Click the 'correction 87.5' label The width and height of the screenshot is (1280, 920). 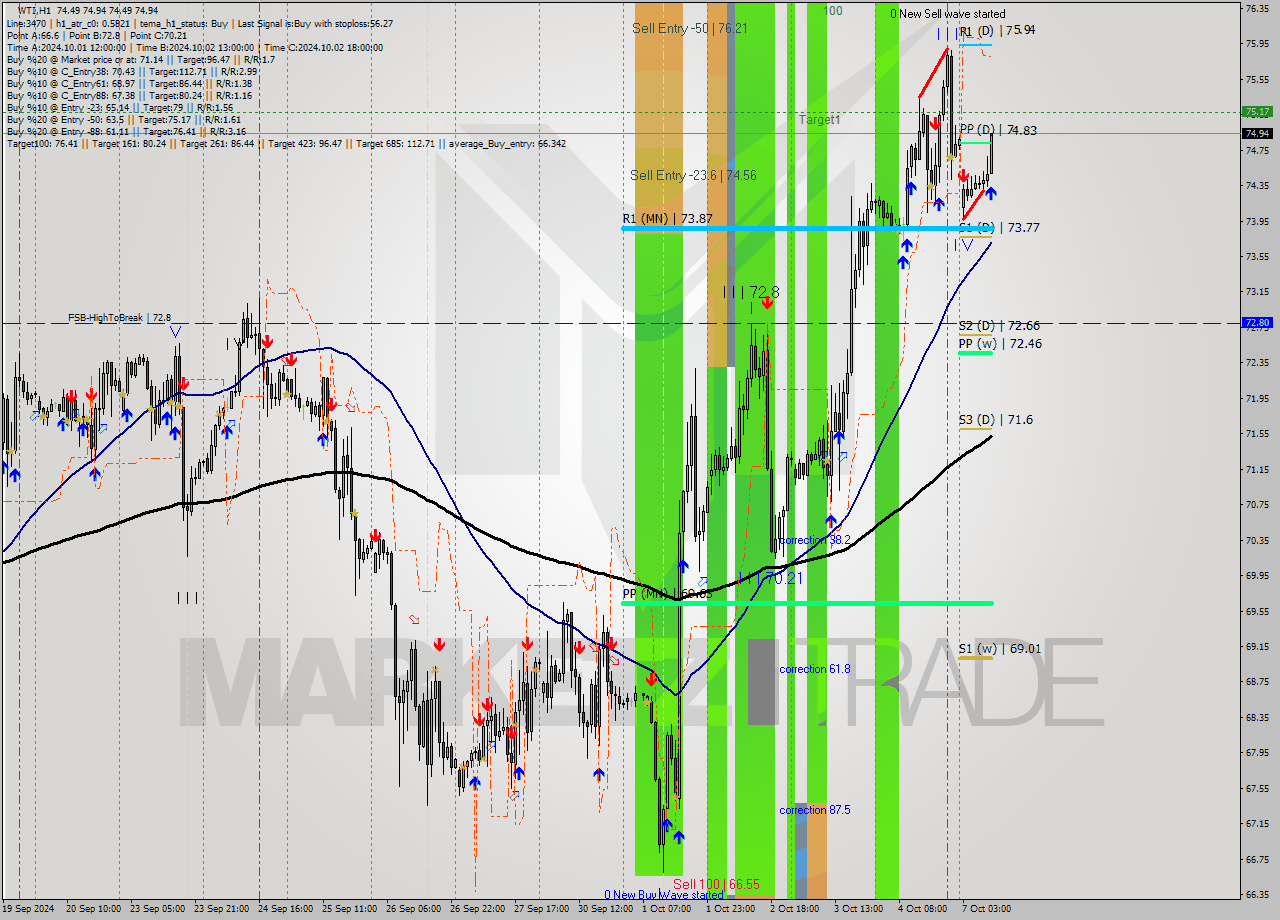coord(815,810)
